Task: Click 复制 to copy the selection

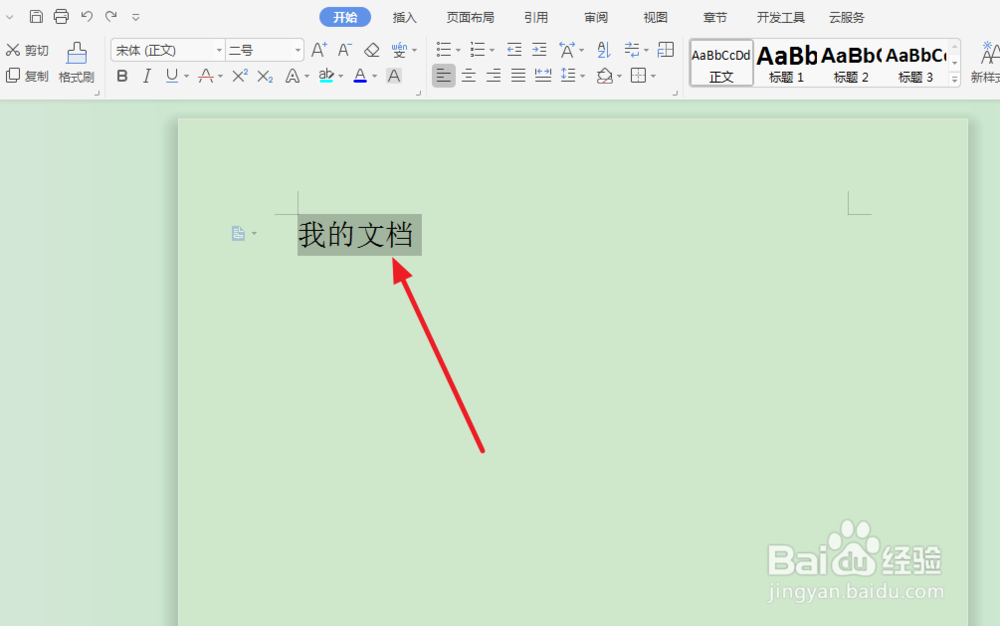Action: (x=27, y=76)
